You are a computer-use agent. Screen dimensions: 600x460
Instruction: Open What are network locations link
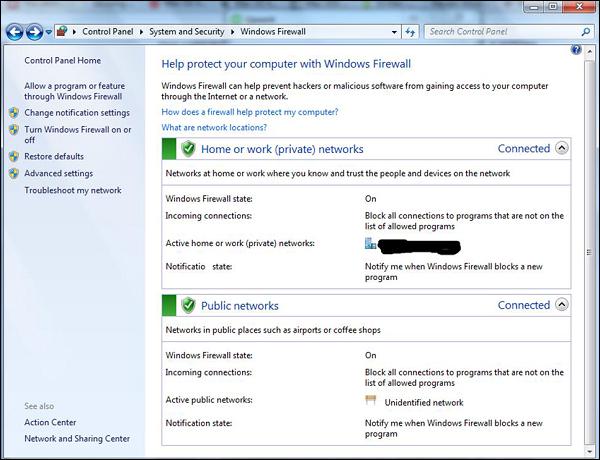pyautogui.click(x=214, y=127)
